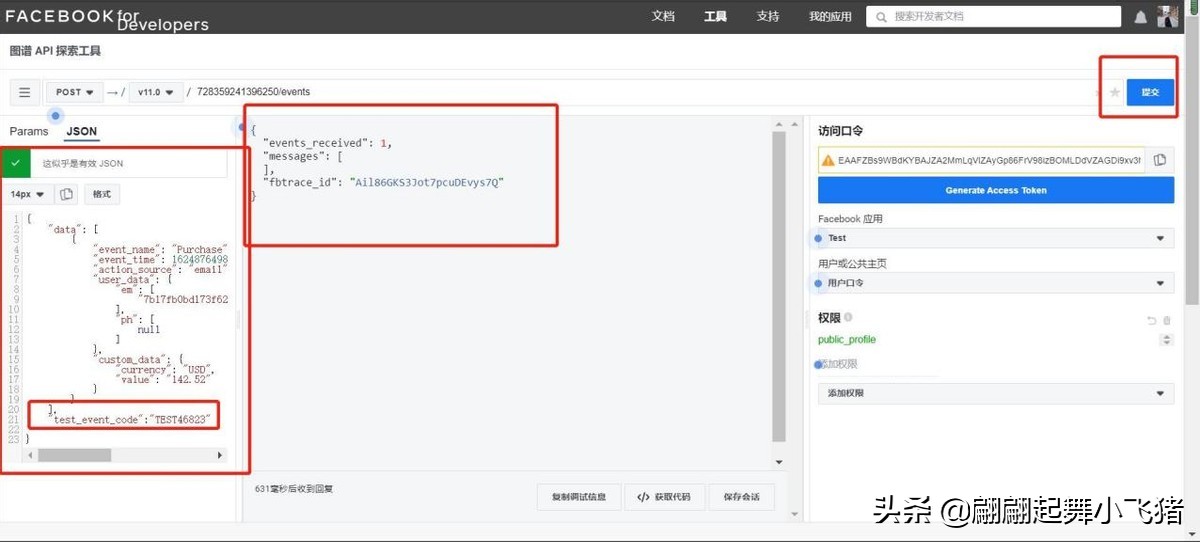Open the 添加权限 dropdown
The width and height of the screenshot is (1200, 542).
[x=996, y=393]
